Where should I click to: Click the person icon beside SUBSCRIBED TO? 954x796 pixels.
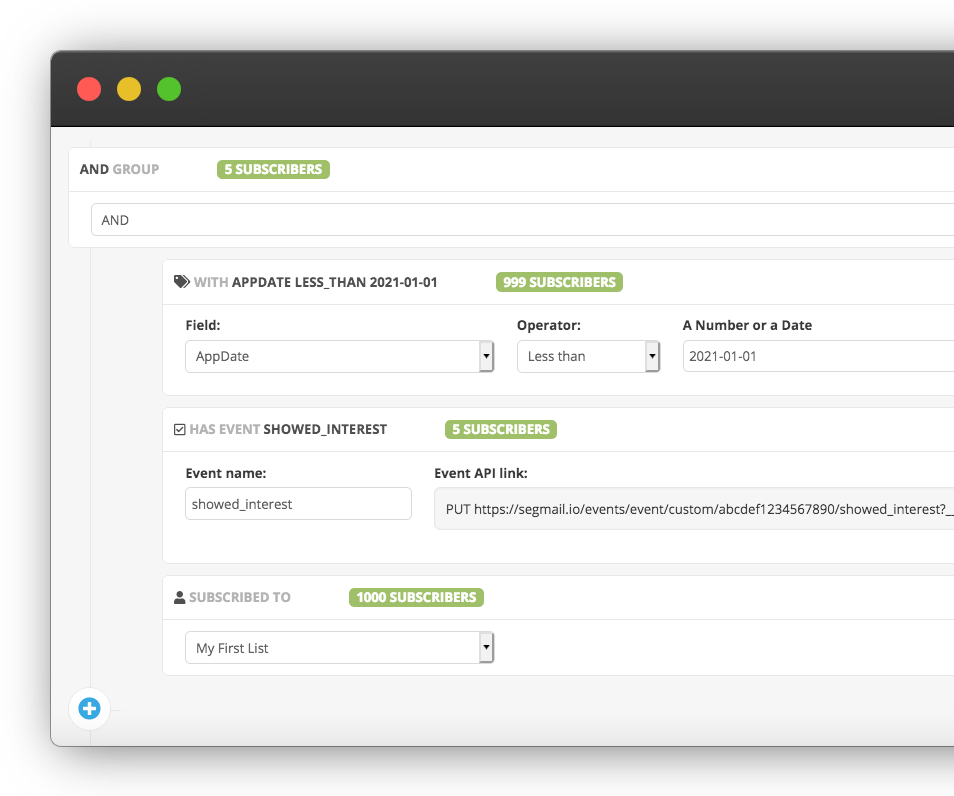coord(179,596)
